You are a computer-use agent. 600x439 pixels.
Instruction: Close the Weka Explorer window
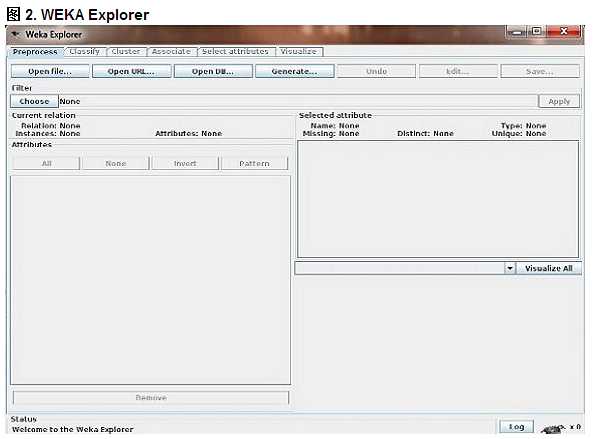click(x=564, y=31)
